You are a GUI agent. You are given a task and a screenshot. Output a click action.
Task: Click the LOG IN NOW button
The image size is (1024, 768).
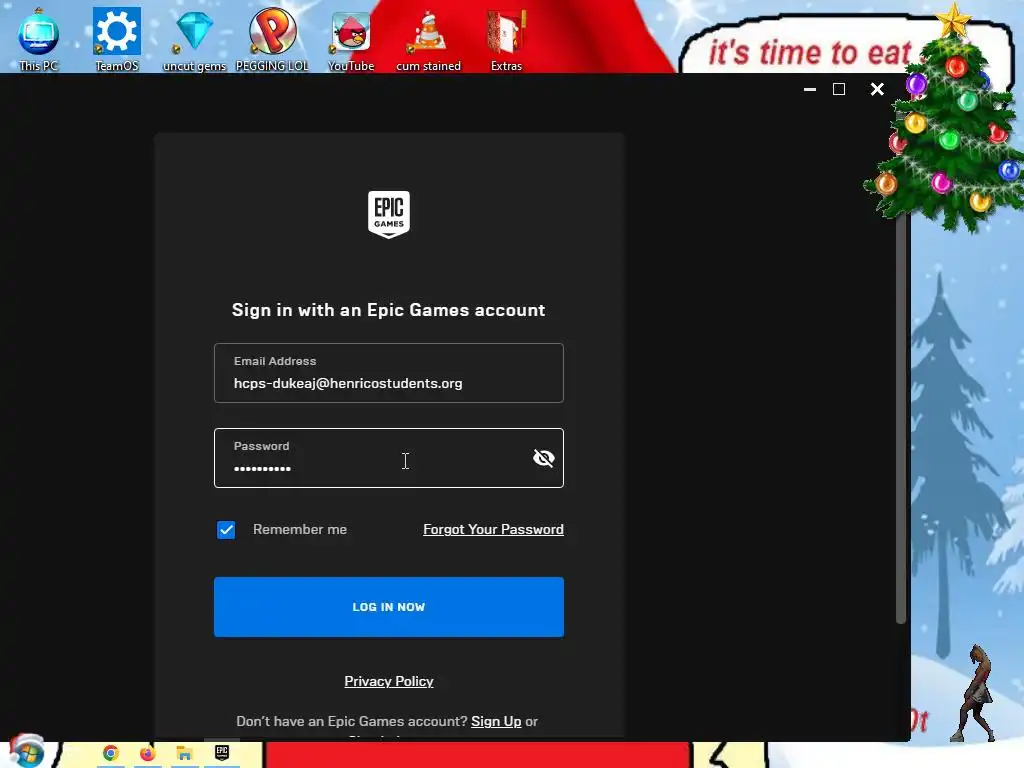(x=389, y=607)
